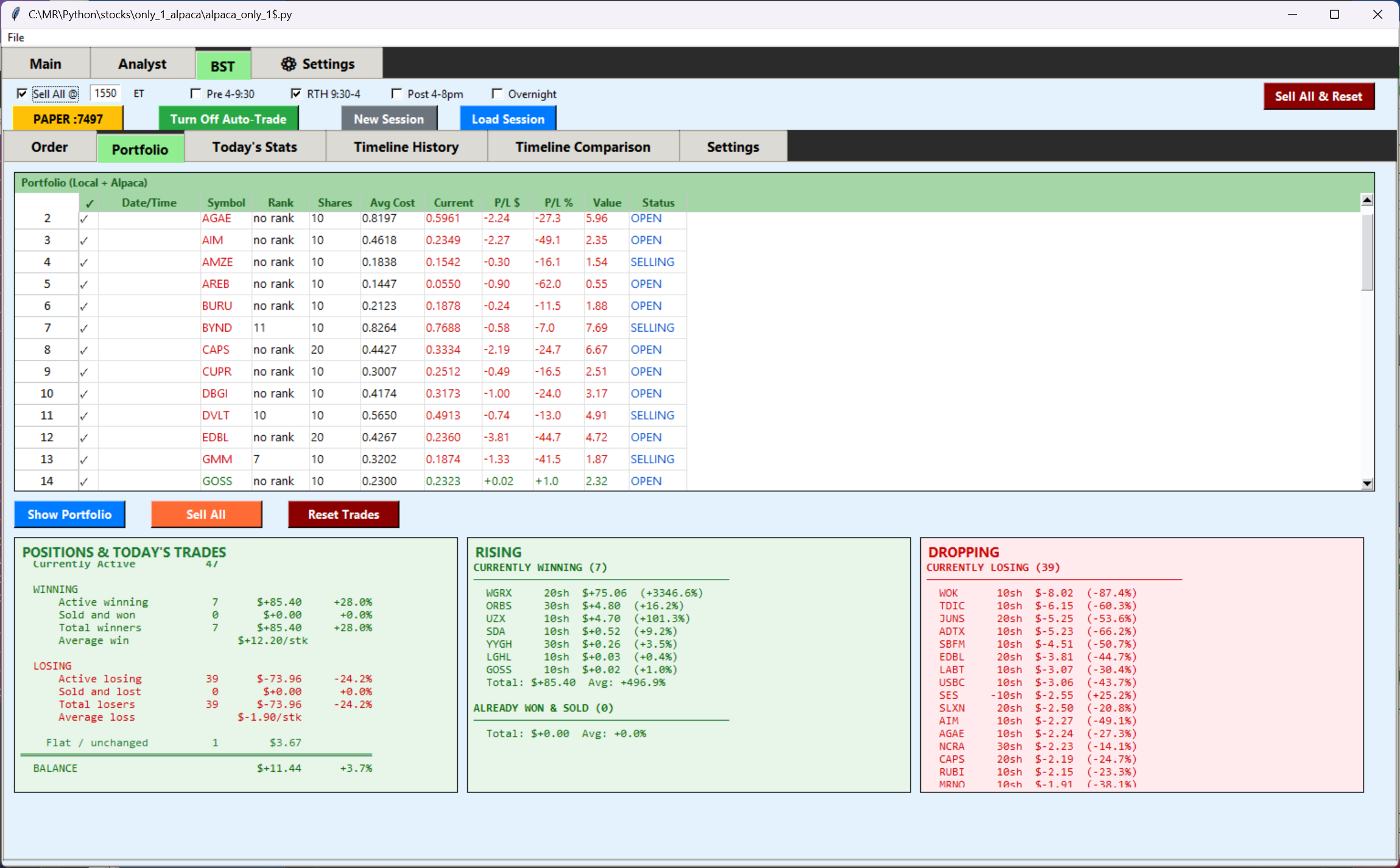Turn Off Auto-Trade button

(x=228, y=119)
